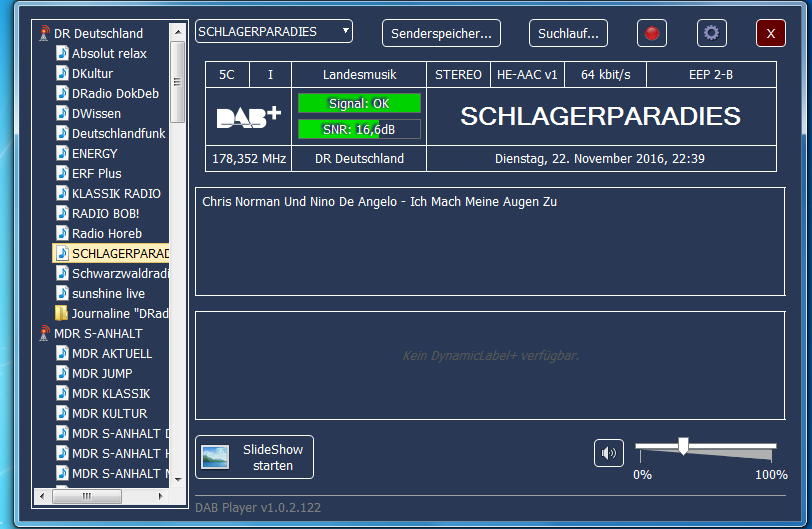Start the Suchlauf channel scan
The image size is (812, 529).
568,33
